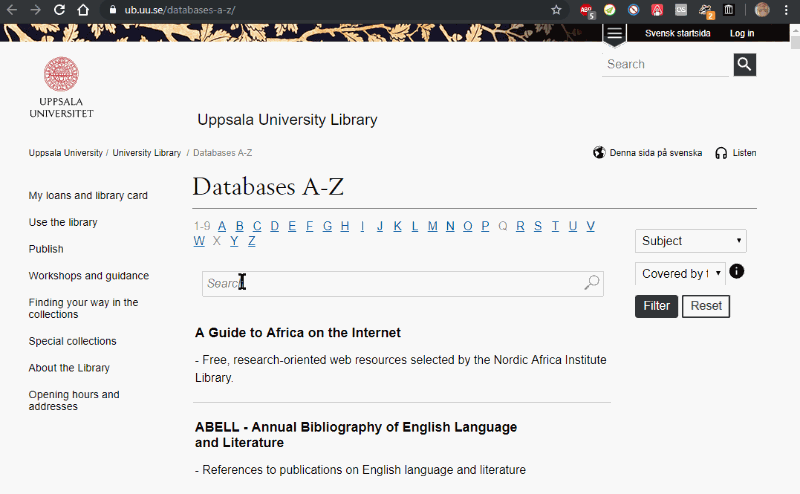The image size is (800, 494).
Task: Open About the Library
Action: [x=69, y=368]
